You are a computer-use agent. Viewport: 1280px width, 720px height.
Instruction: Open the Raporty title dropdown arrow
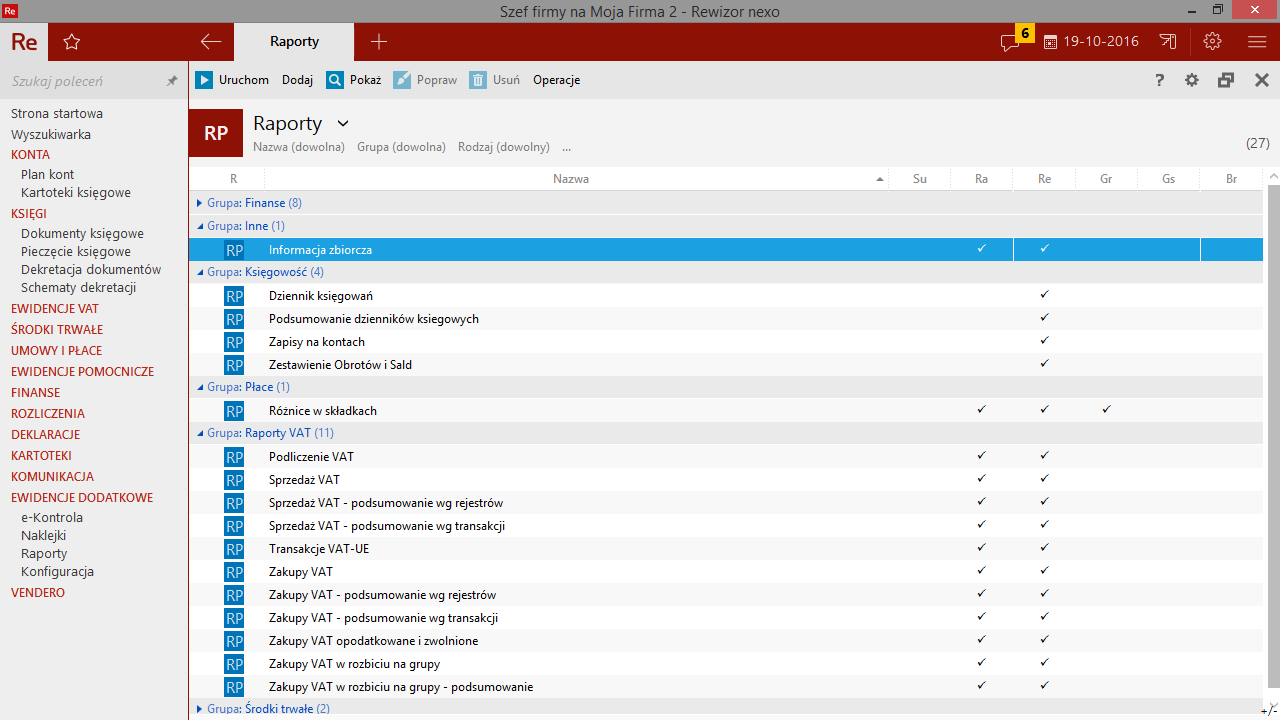pyautogui.click(x=343, y=124)
